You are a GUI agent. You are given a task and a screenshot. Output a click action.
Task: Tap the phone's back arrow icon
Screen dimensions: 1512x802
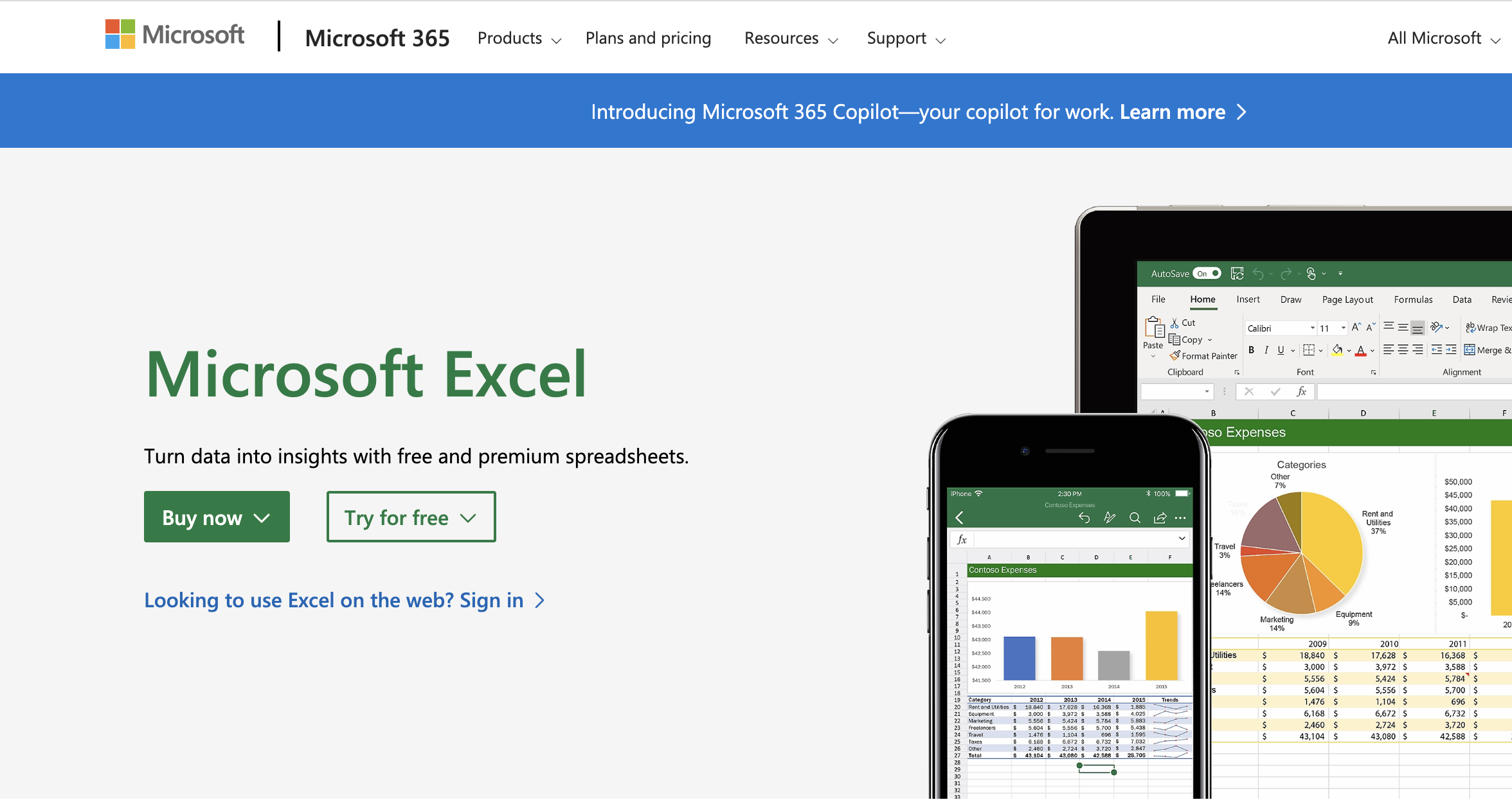pos(960,518)
